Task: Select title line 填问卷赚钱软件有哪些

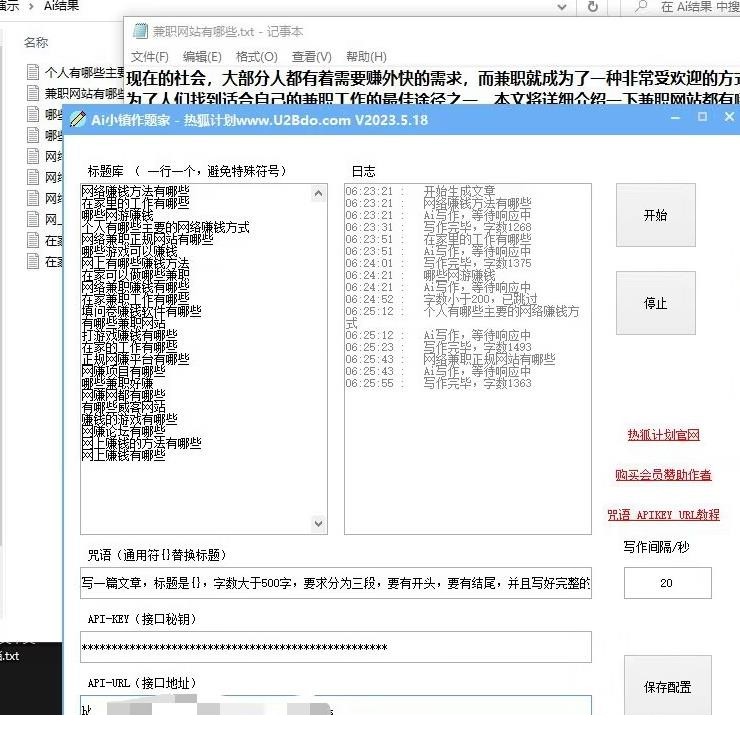Action: click(141, 311)
